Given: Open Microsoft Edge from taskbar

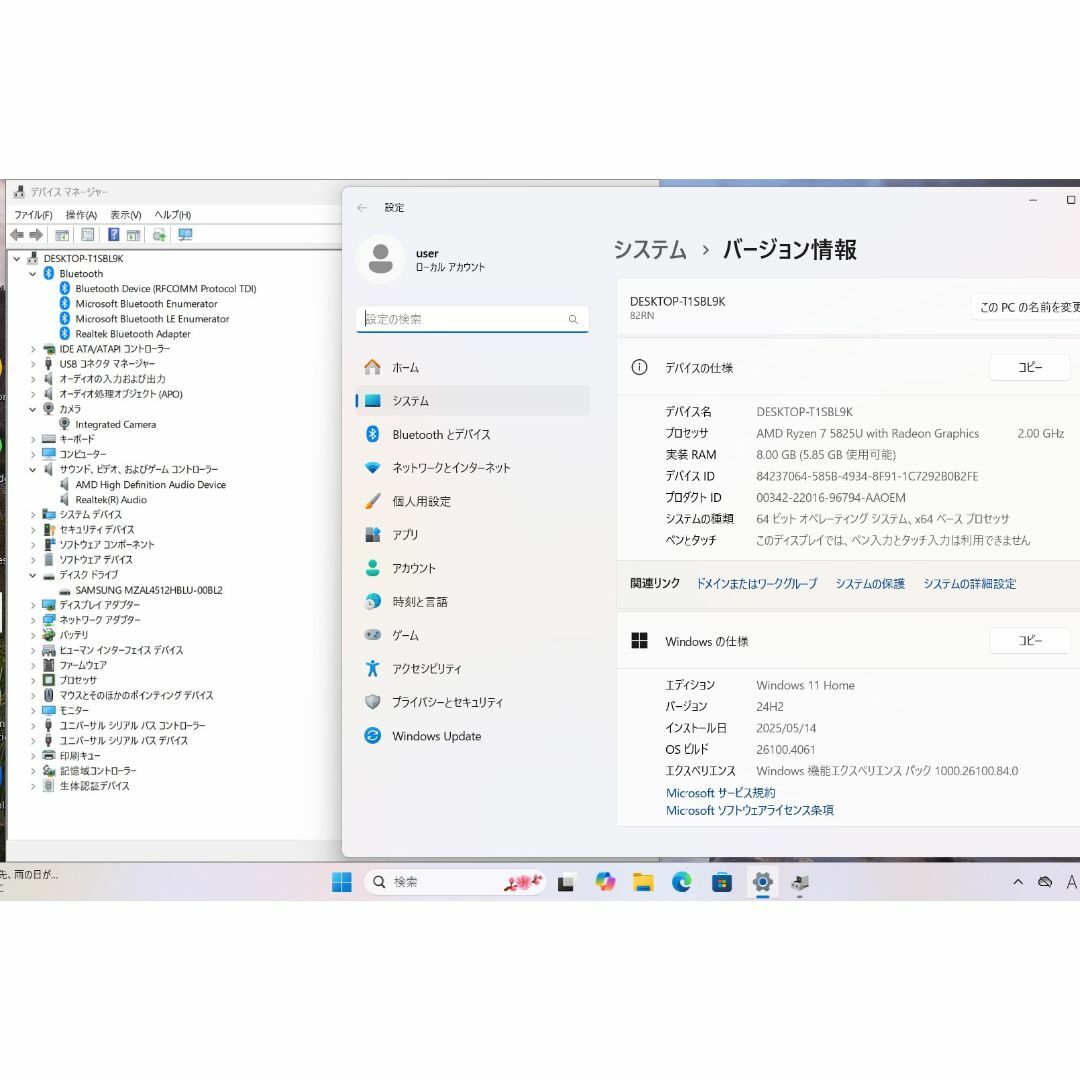Looking at the screenshot, I should [x=682, y=882].
